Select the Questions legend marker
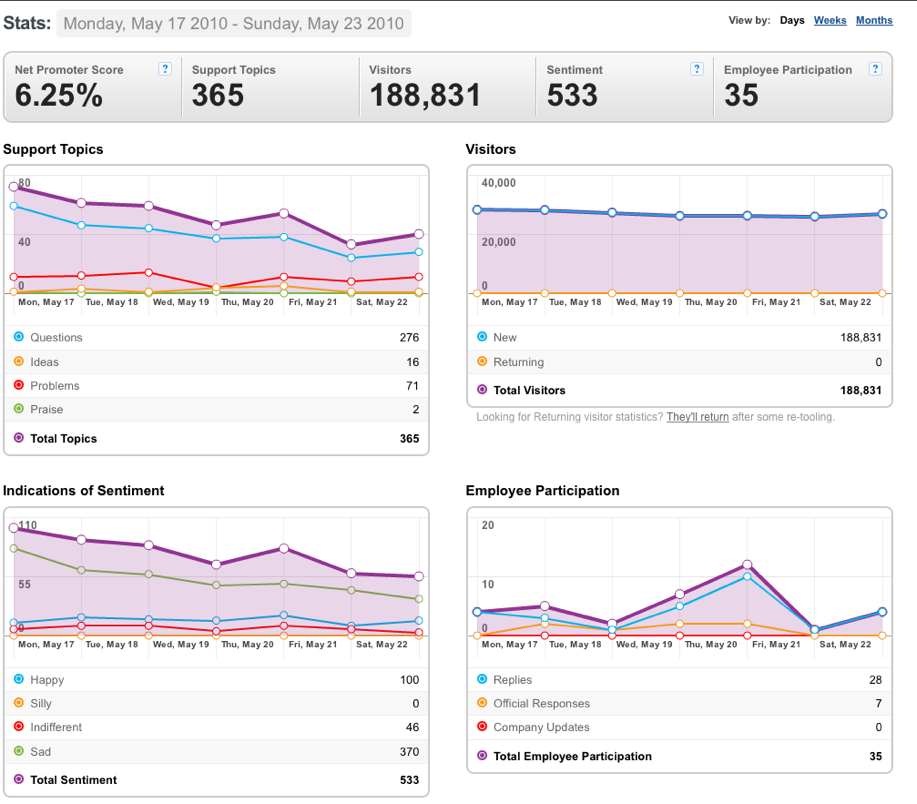Viewport: 917px width, 804px height. click(x=19, y=337)
